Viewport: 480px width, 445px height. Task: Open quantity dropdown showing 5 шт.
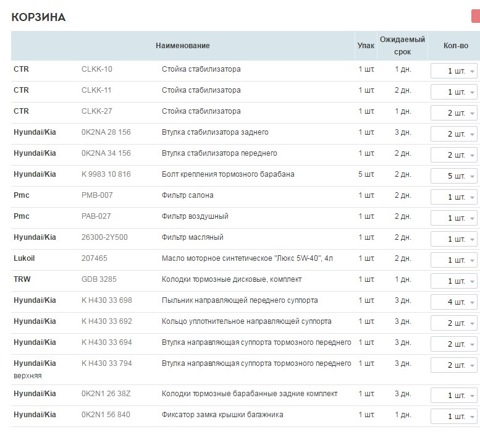pos(454,176)
